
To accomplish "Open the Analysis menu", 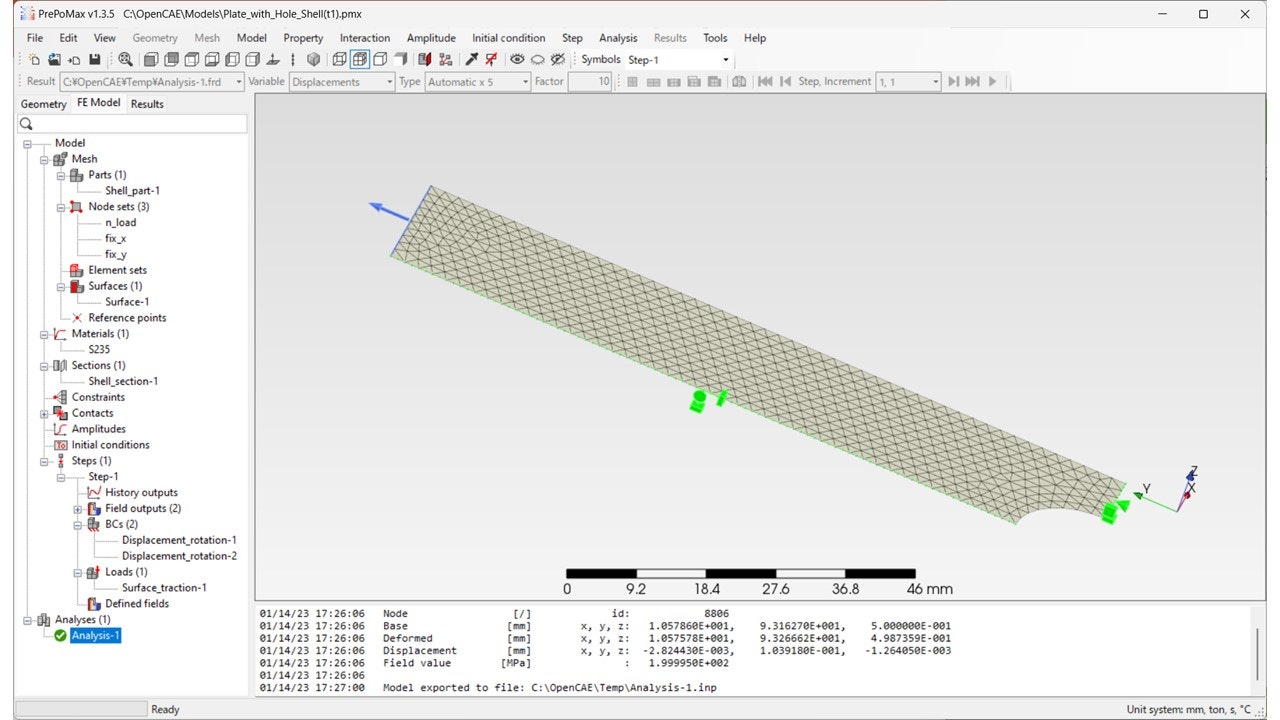I will coord(618,38).
